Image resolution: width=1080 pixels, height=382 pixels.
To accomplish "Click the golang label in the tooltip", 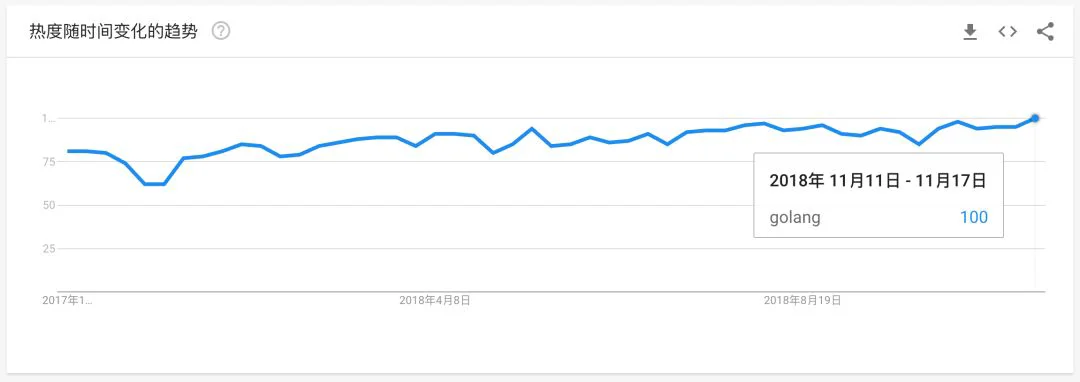I will coord(795,218).
